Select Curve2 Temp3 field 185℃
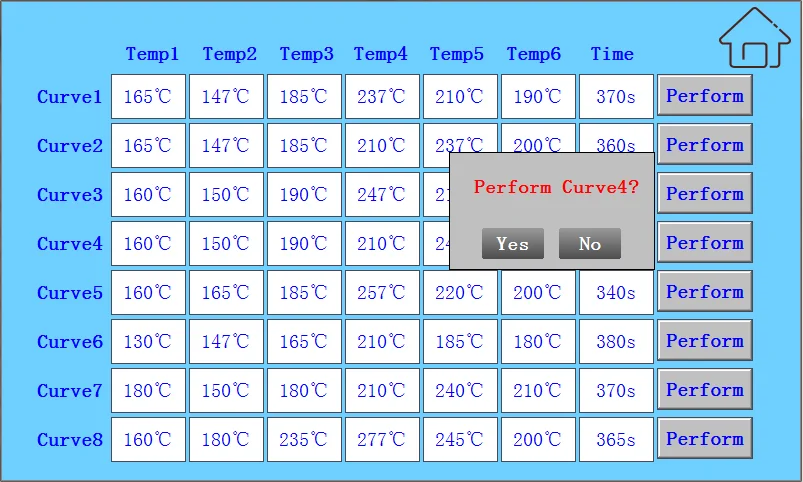Viewport: 803px width, 482px height. (x=304, y=145)
